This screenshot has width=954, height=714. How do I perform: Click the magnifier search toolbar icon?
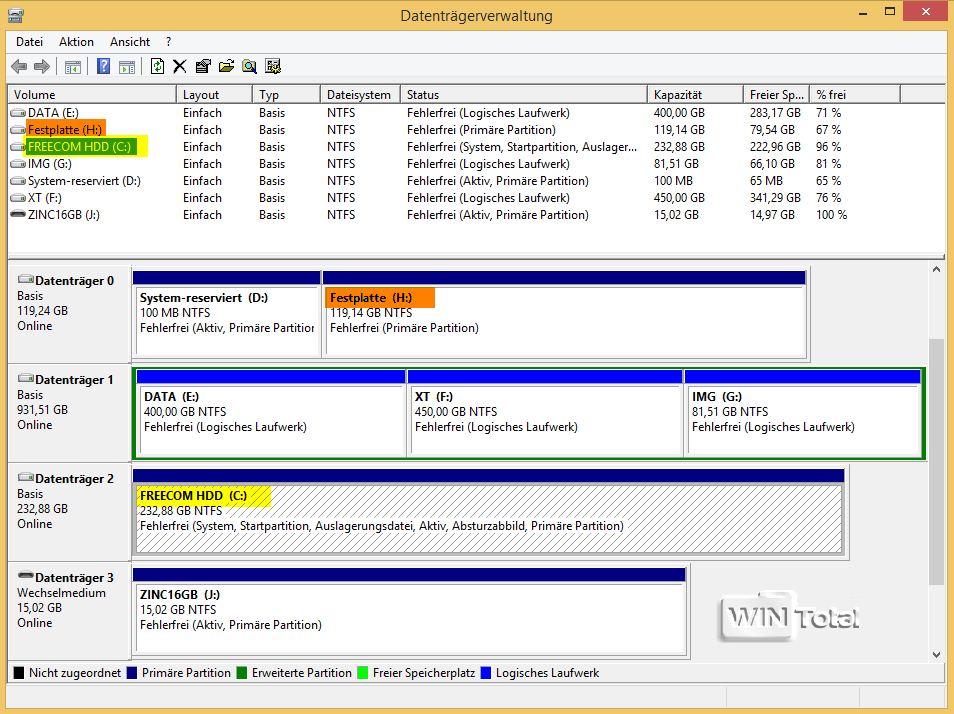(249, 67)
